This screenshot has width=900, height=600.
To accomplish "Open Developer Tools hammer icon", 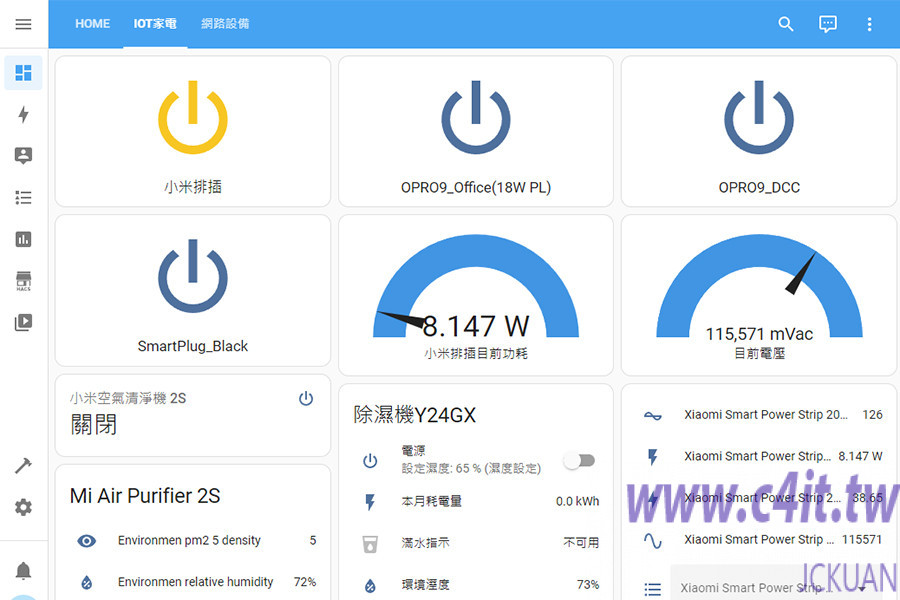I will [x=23, y=465].
